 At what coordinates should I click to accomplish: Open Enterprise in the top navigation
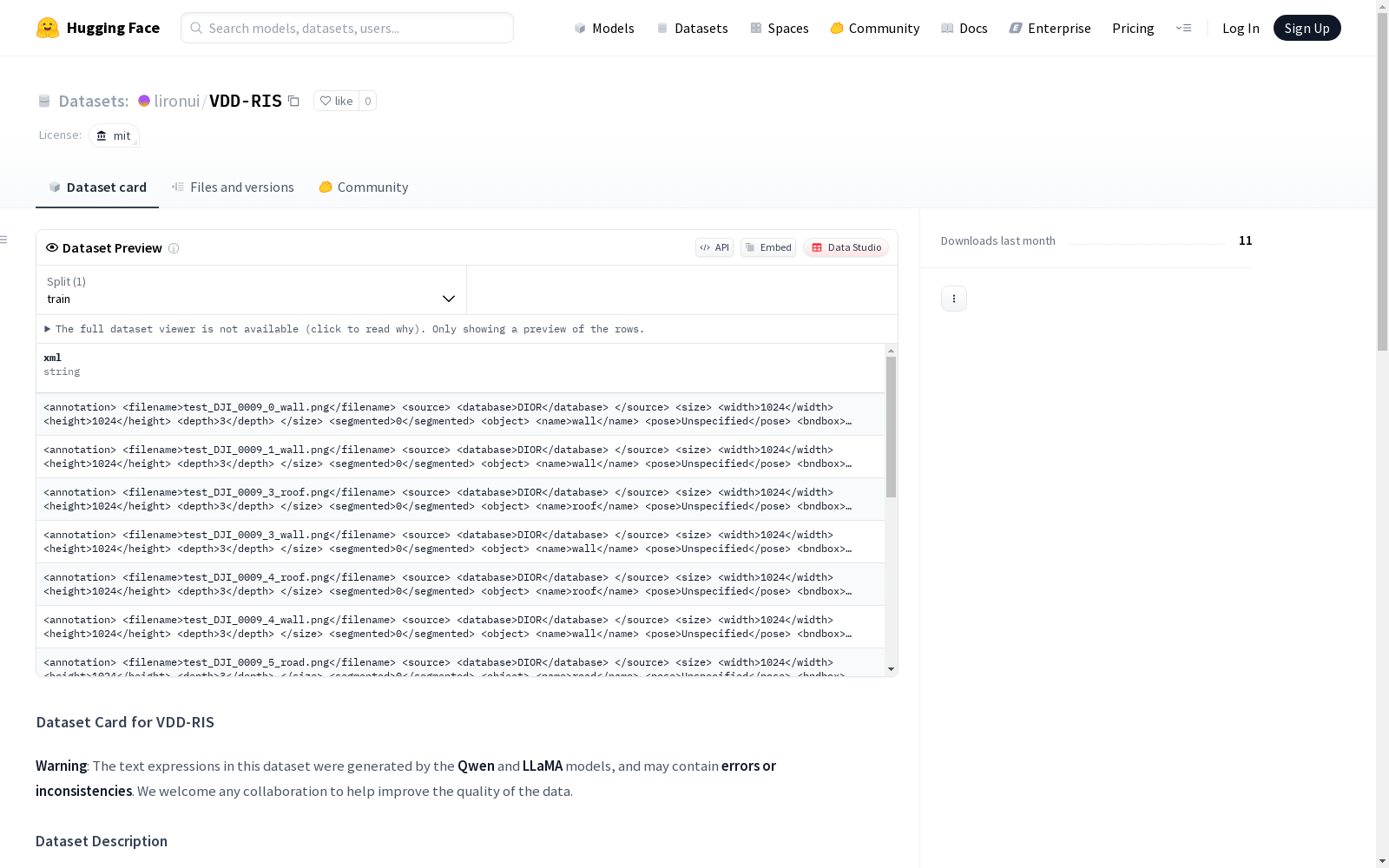[1050, 28]
